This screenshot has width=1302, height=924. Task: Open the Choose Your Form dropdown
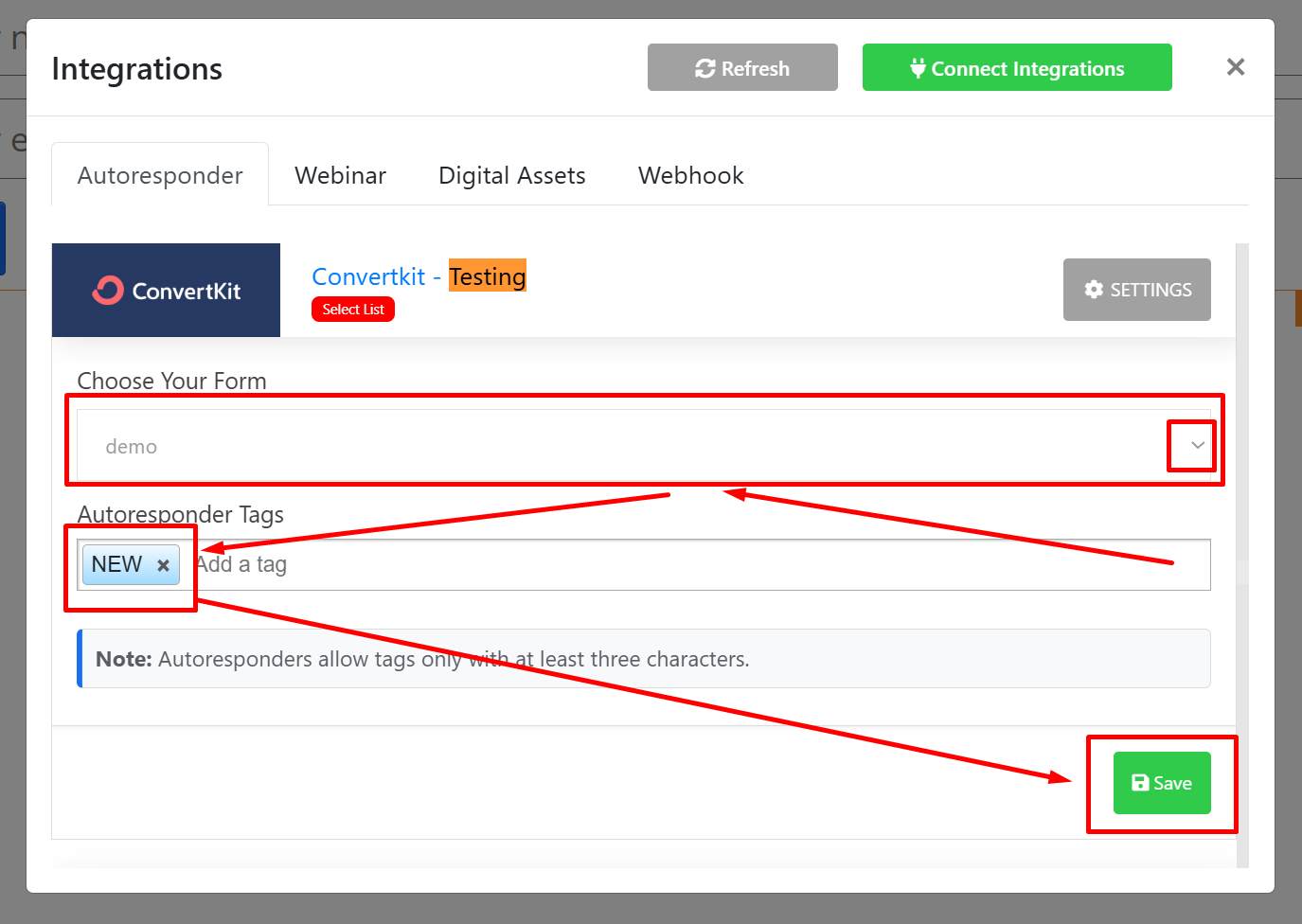[644, 446]
